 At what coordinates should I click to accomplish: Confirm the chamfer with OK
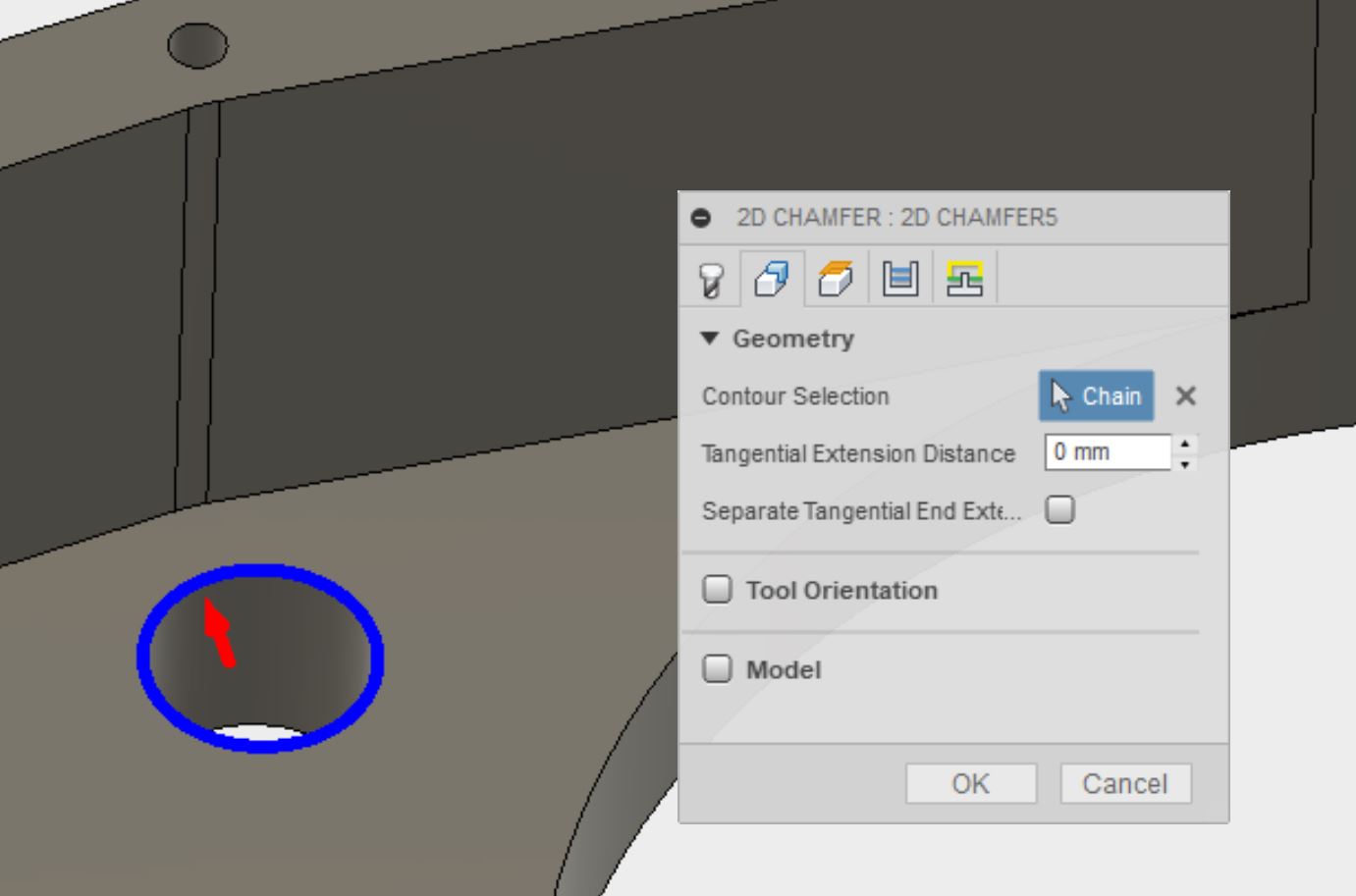tap(970, 784)
